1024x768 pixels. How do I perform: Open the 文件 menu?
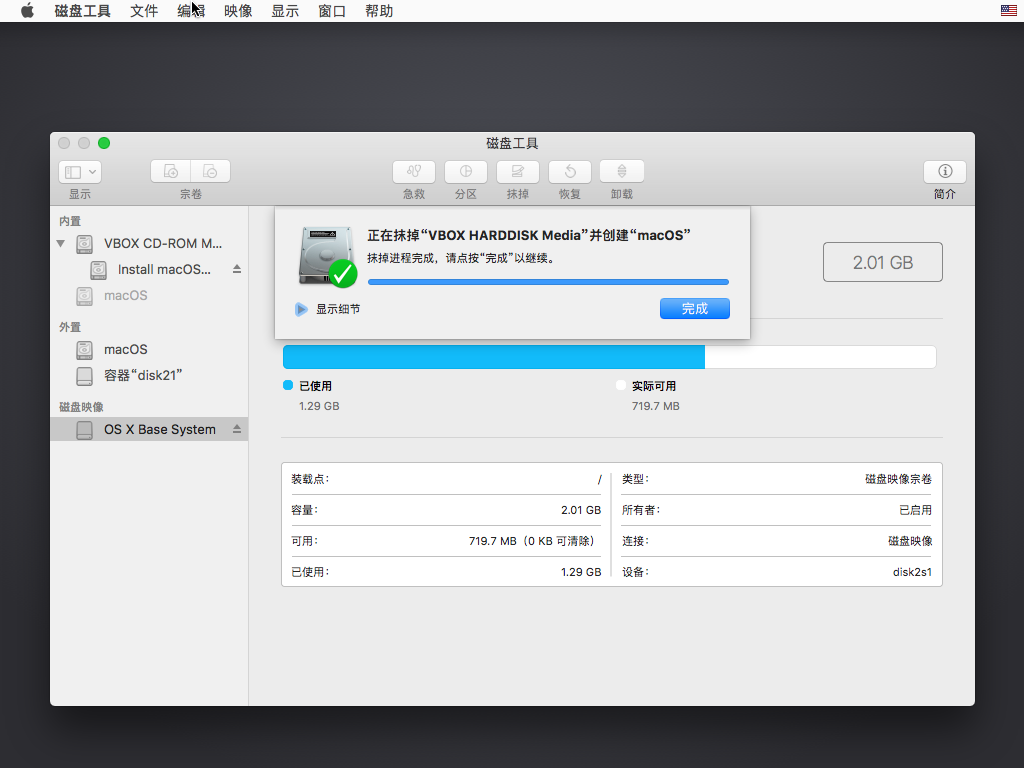144,11
